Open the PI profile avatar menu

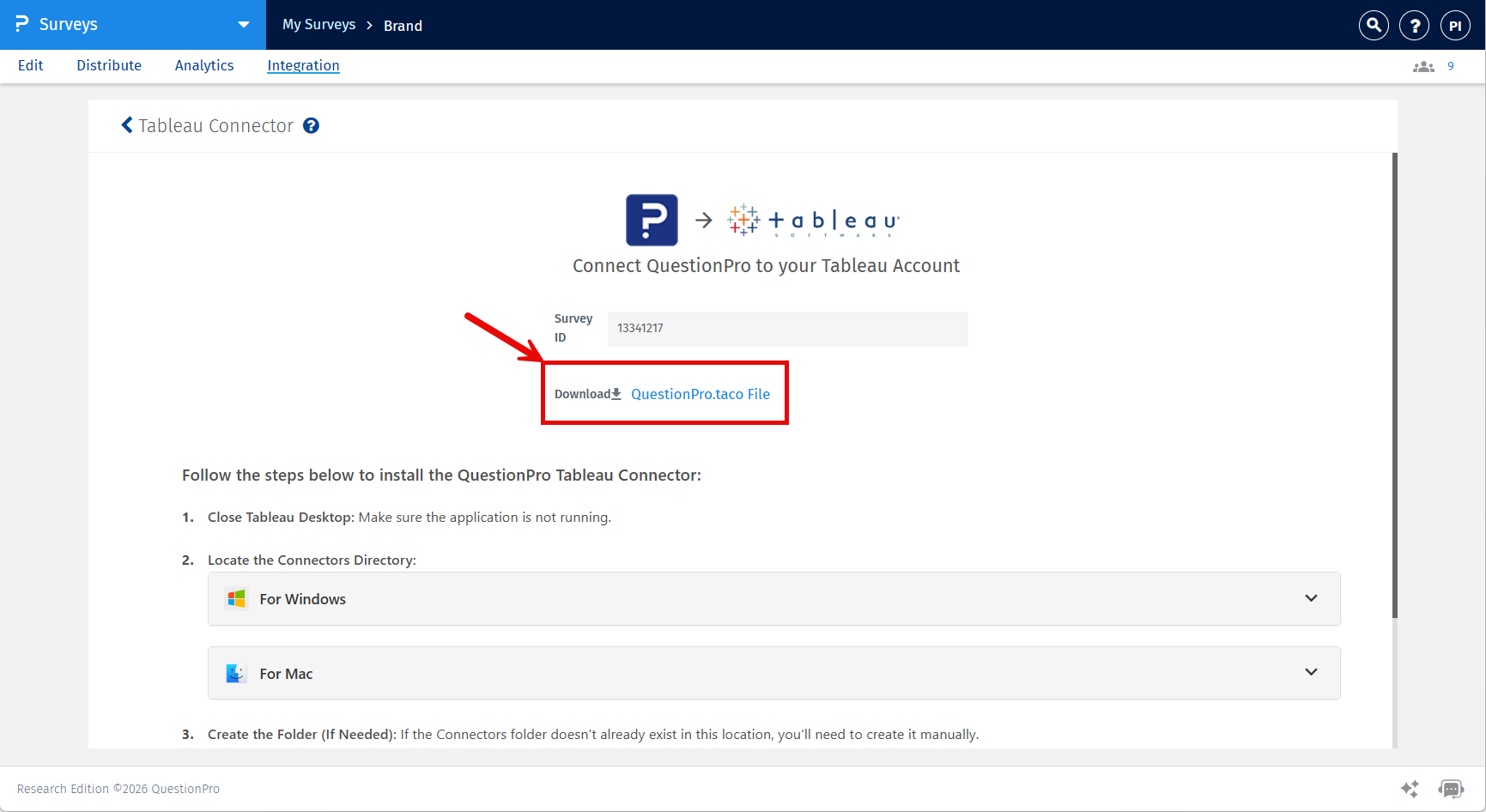tap(1455, 25)
